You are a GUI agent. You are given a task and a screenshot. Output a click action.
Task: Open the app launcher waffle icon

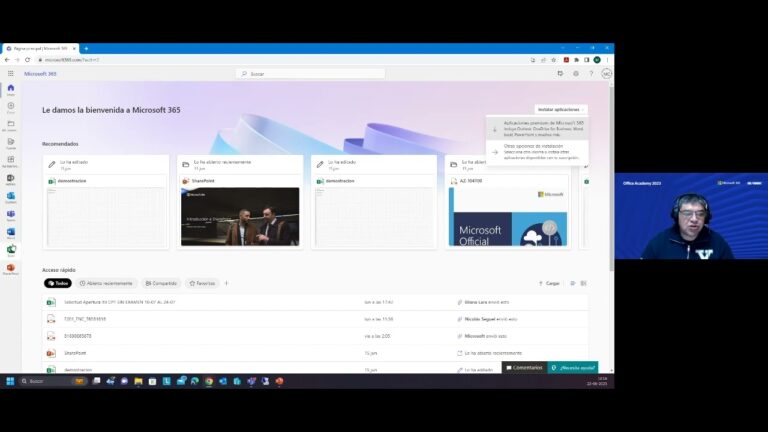[x=10, y=73]
